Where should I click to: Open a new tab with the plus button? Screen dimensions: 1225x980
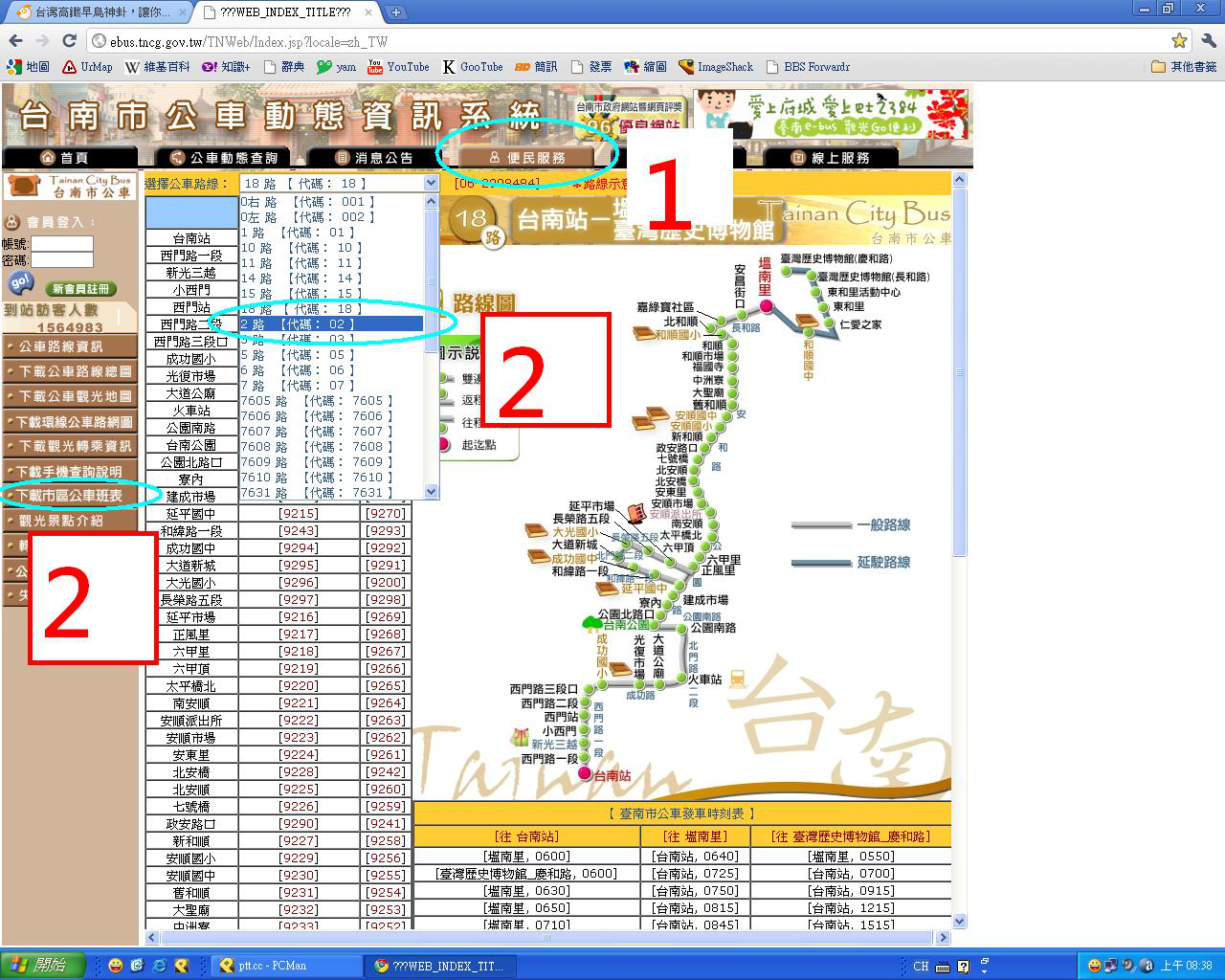pos(395,12)
